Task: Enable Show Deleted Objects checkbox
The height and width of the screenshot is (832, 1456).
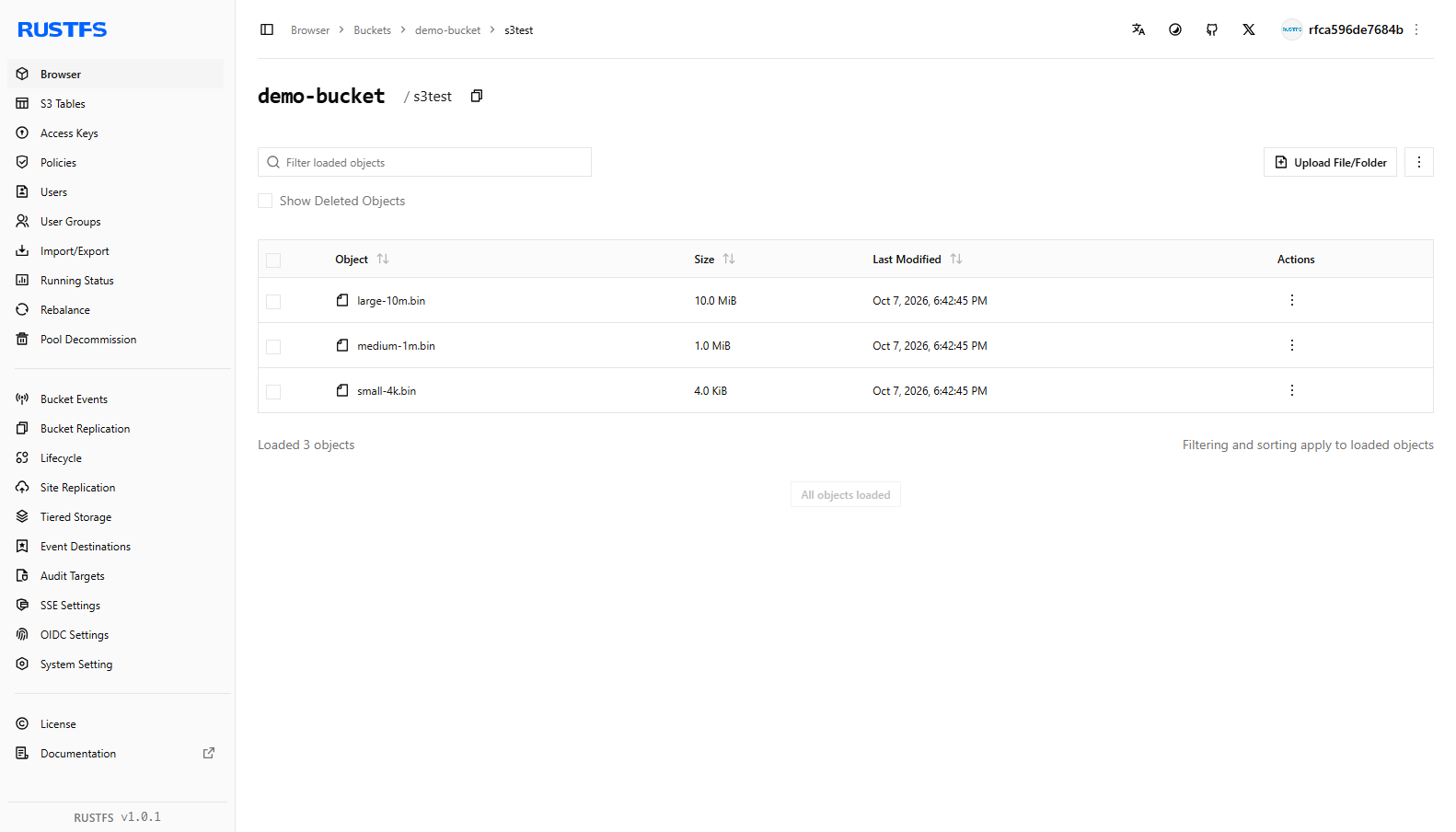Action: pyautogui.click(x=265, y=201)
